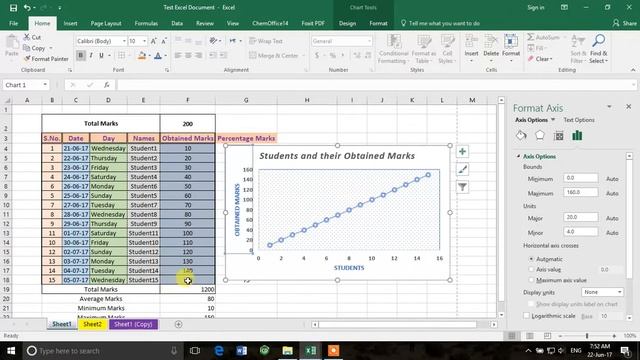Click the Format Painter brush
Image resolution: width=640 pixels, height=360 pixels.
tap(27, 59)
